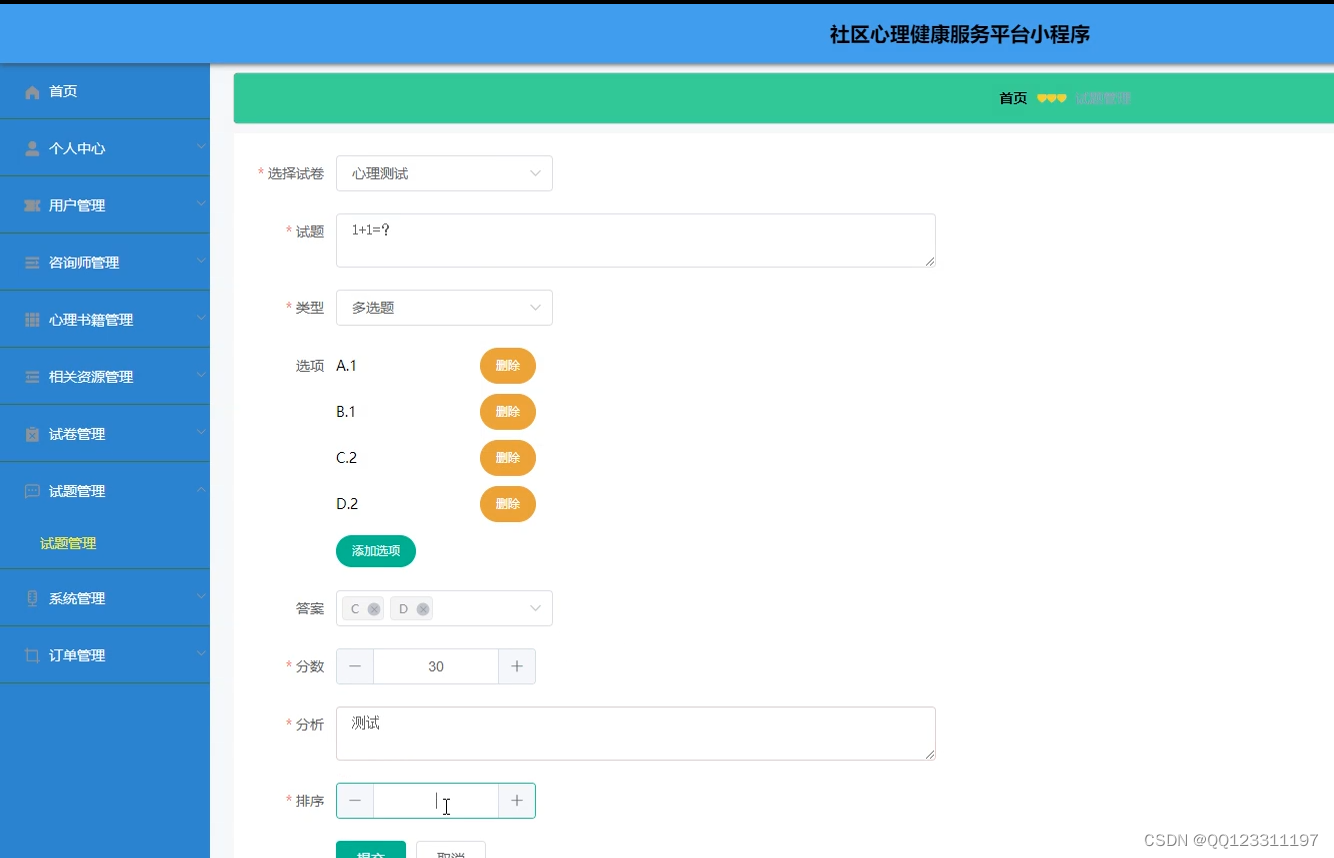The image size is (1334, 858).
Task: Go to 首页 in the sidebar
Action: tap(105, 91)
